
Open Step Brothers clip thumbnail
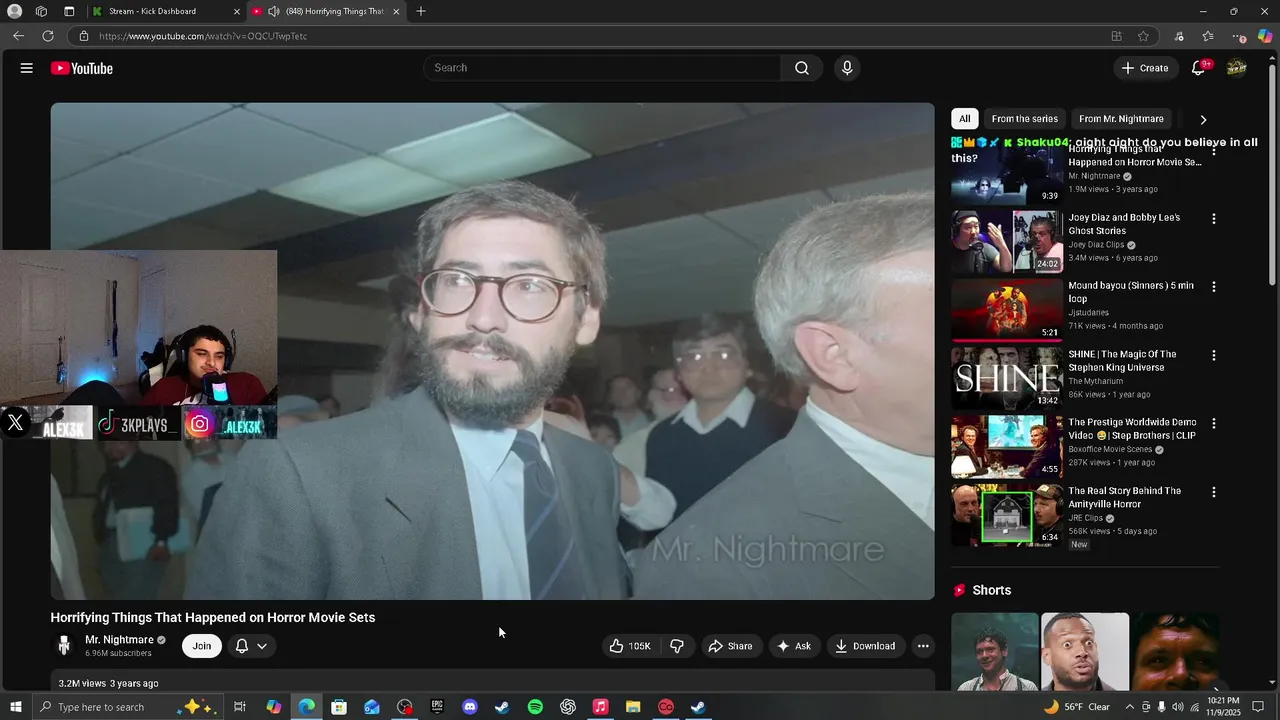(1006, 447)
